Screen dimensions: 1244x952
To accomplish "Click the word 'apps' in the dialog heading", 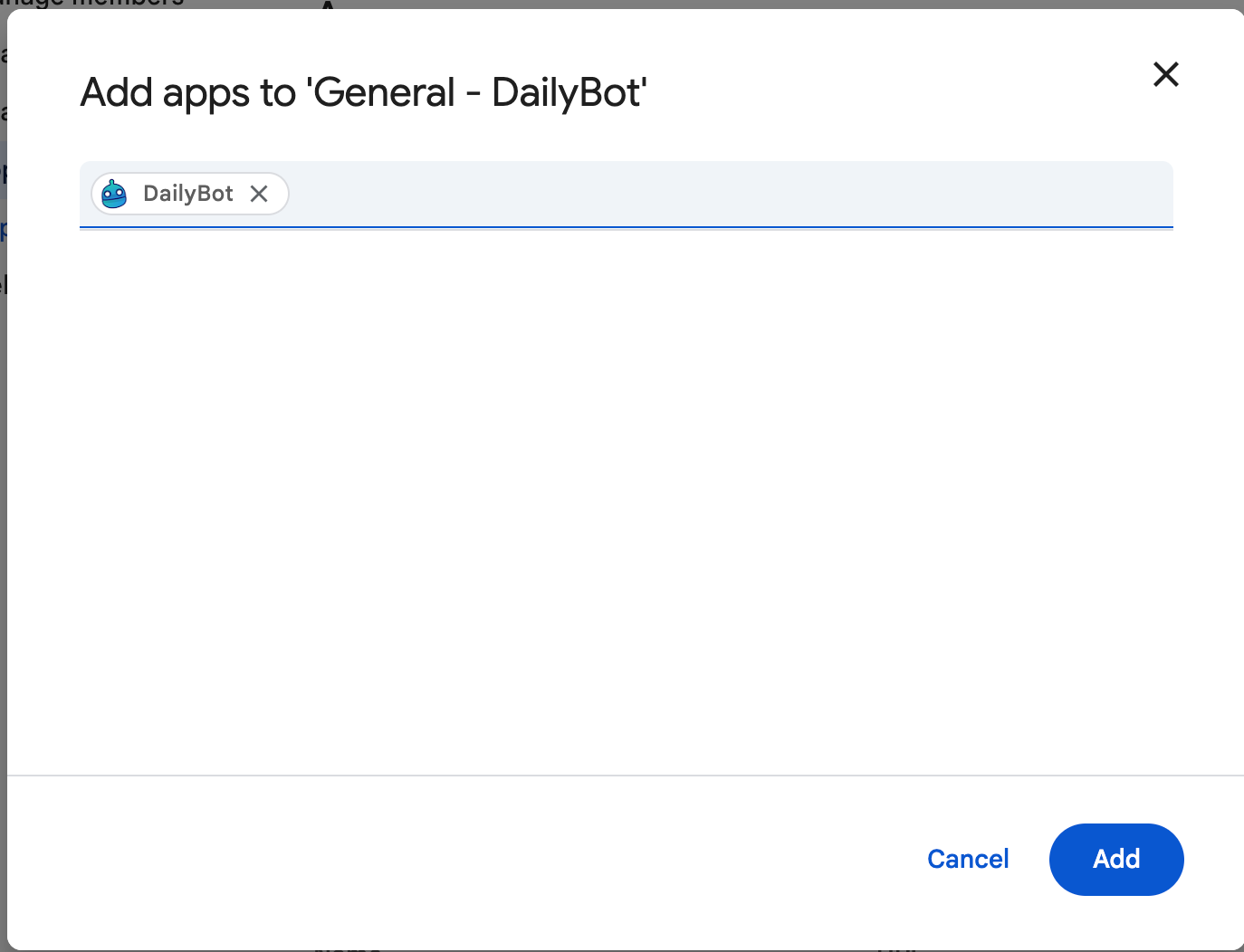I will 206,93.
